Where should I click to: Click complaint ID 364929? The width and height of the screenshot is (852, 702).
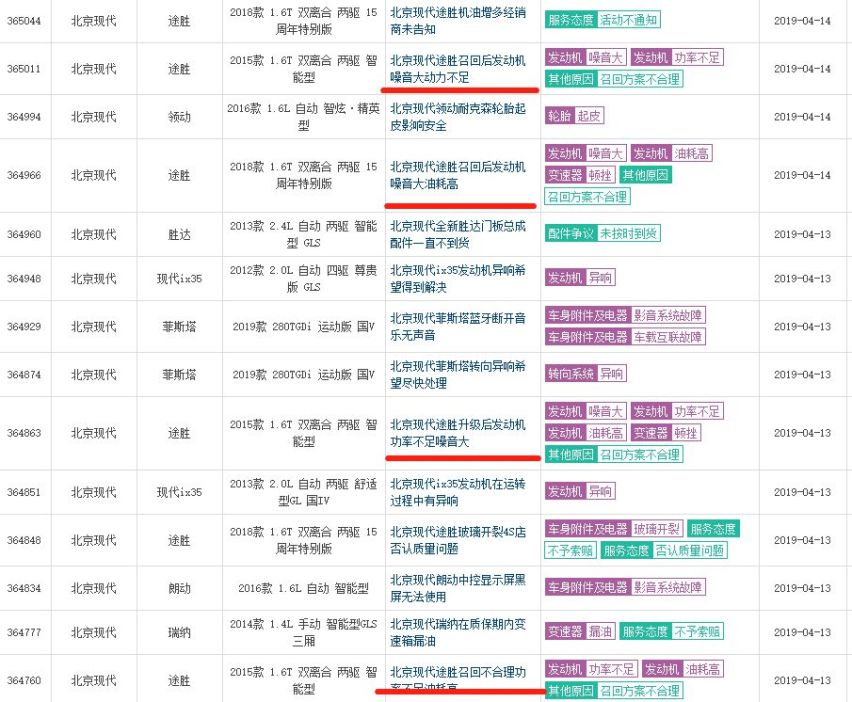point(24,327)
